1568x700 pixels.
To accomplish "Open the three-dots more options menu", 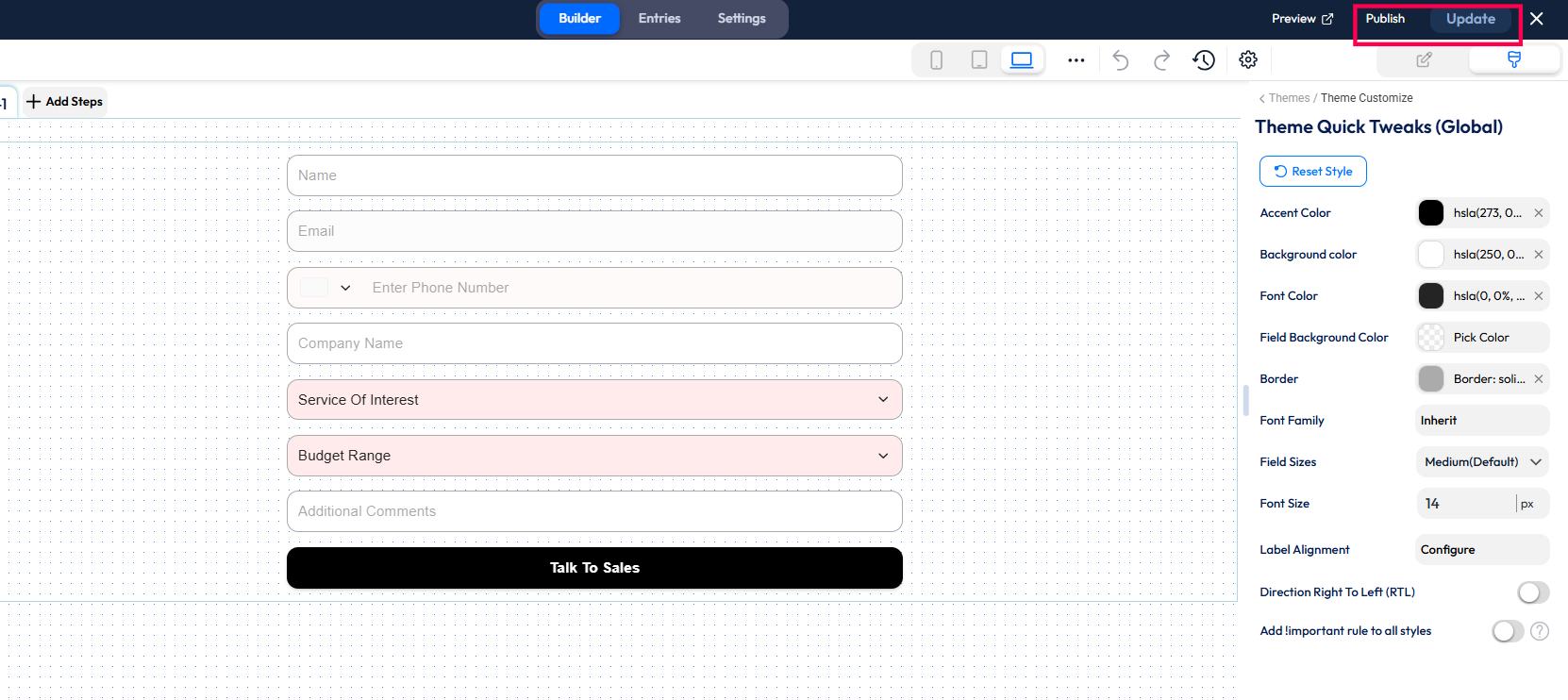I will (1076, 60).
